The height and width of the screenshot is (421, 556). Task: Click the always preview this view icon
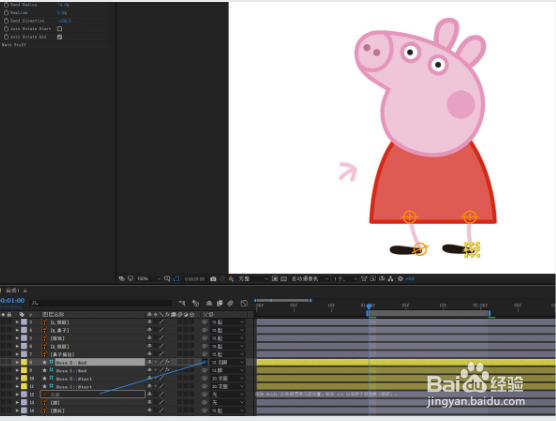pos(122,279)
